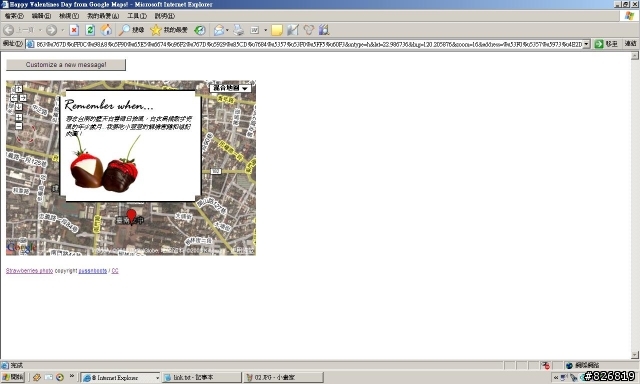Switch to the link.txt Notepad taskbar window
The image size is (640, 384).
(x=202, y=377)
